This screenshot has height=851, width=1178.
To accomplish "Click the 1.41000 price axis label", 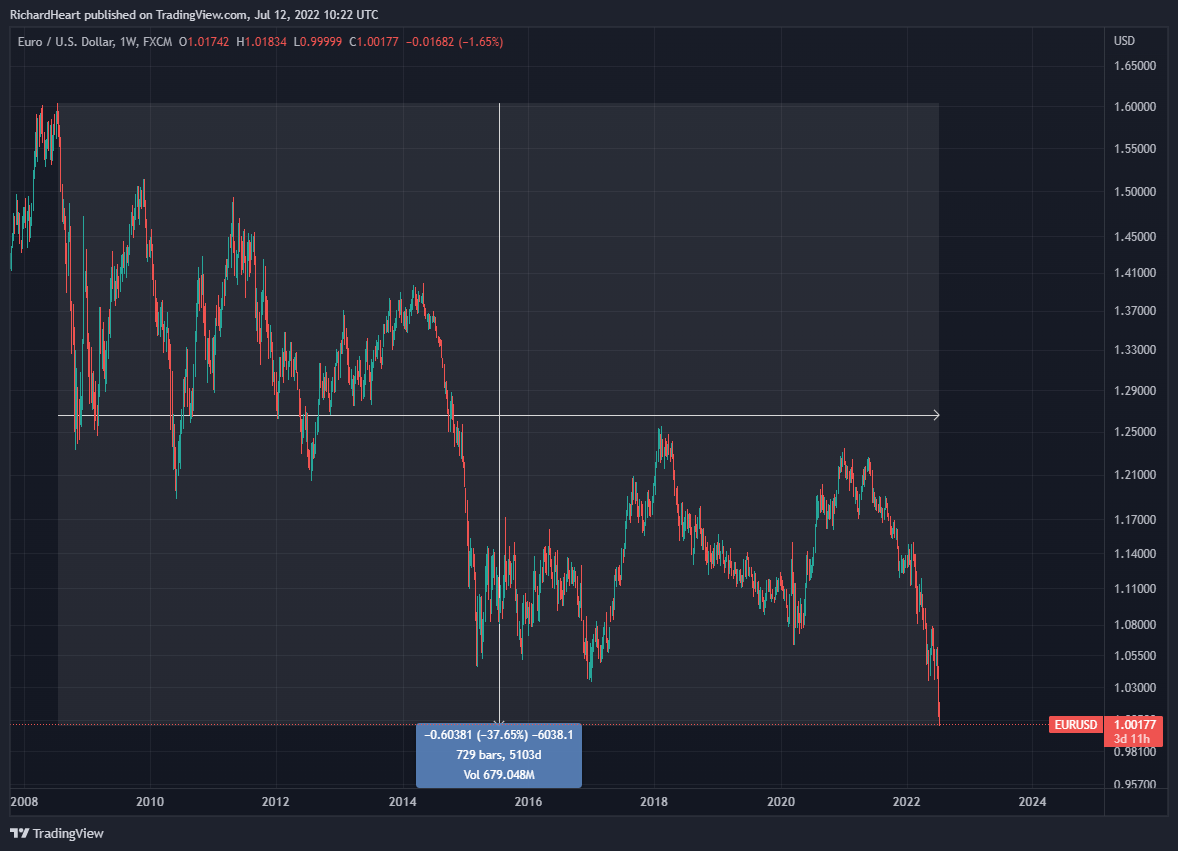I will tap(1134, 273).
